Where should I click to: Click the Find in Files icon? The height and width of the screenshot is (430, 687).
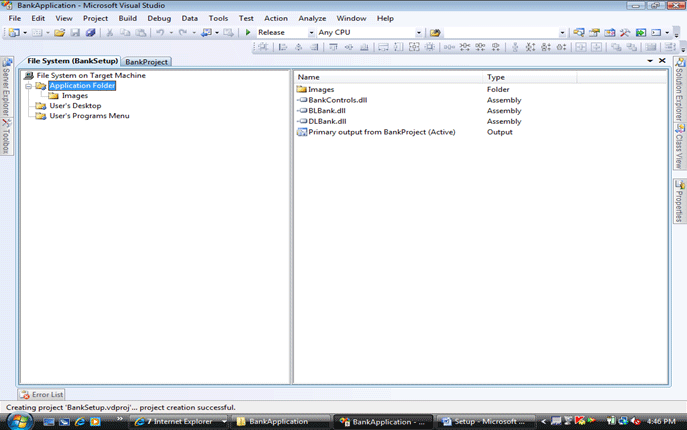click(x=435, y=32)
